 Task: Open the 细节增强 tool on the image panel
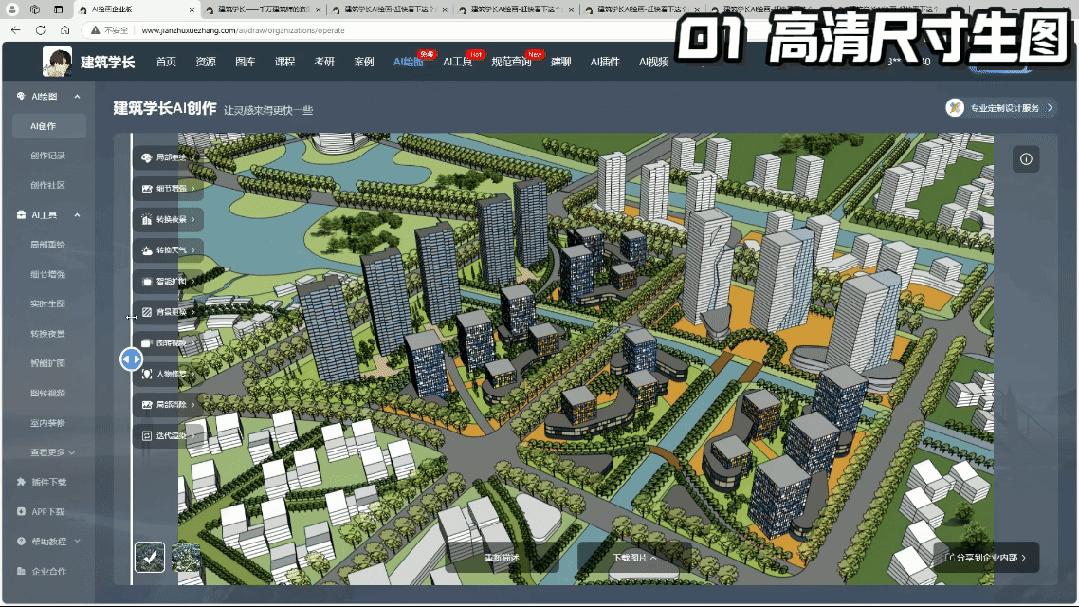tap(169, 189)
